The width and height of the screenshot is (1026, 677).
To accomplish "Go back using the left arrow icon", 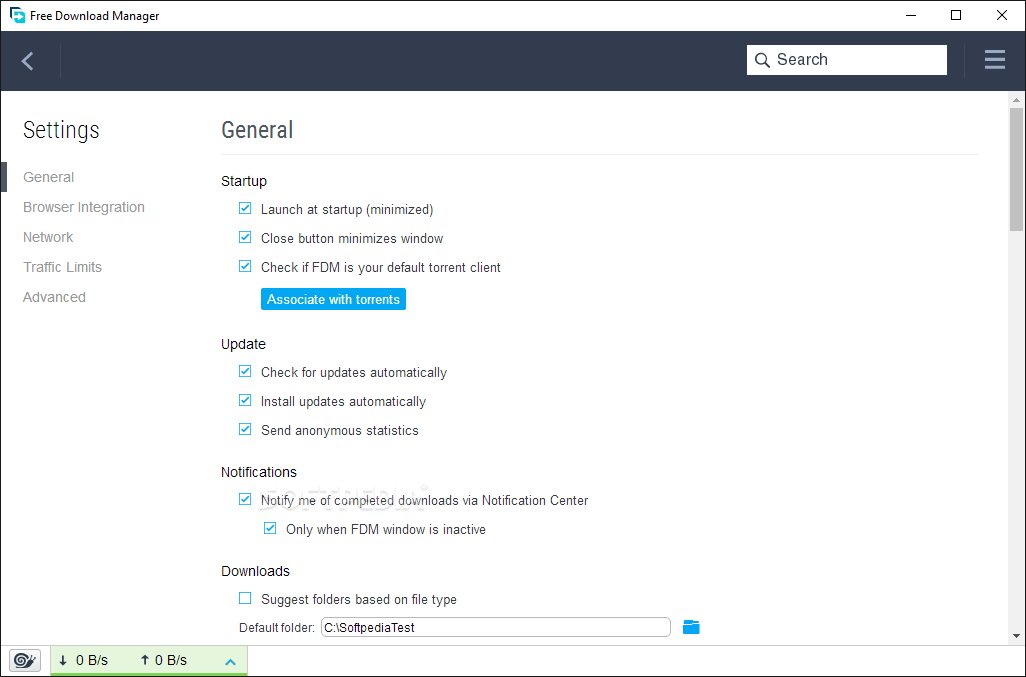I will pos(27,61).
